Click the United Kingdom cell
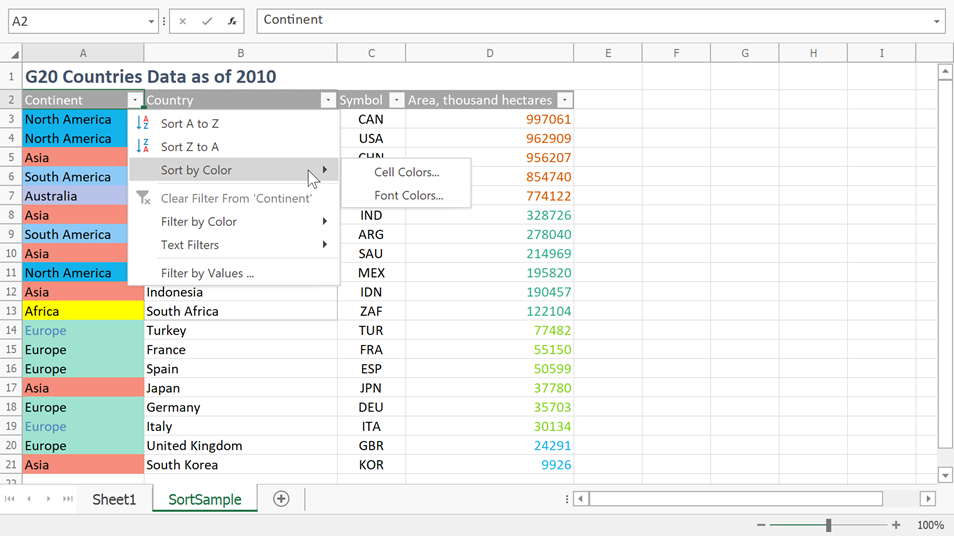 click(x=241, y=445)
